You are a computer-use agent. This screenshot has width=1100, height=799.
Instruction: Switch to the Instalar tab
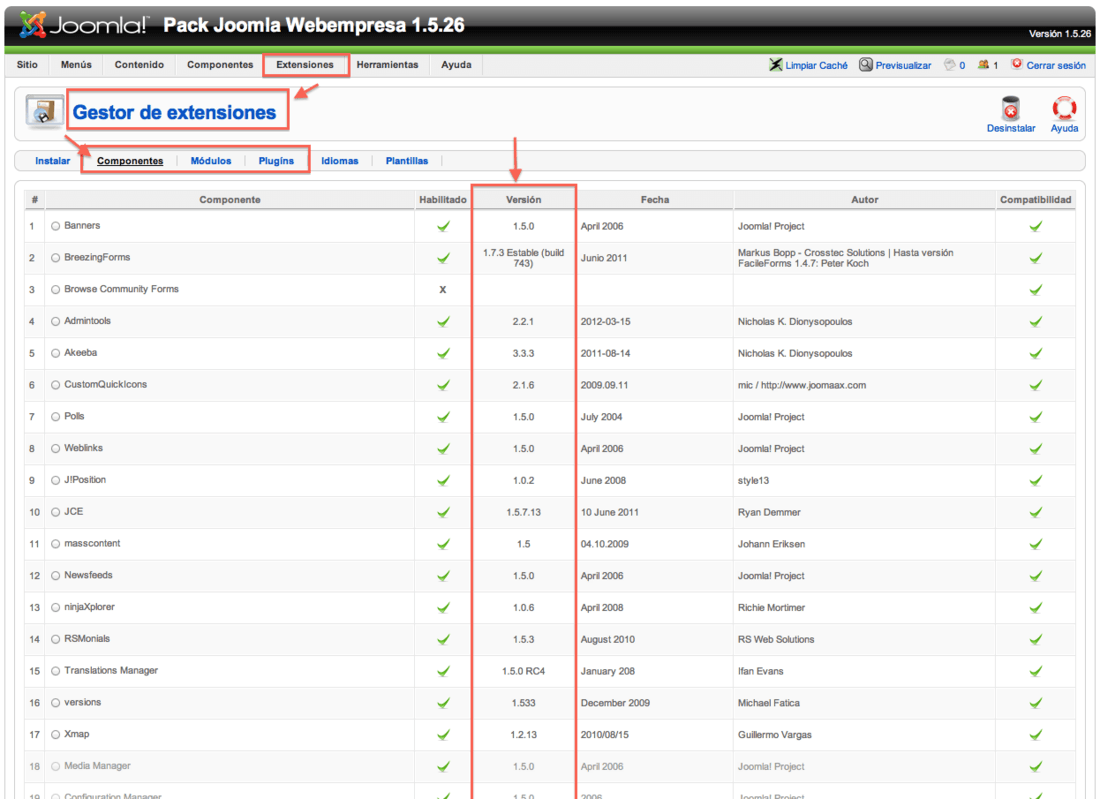point(53,161)
